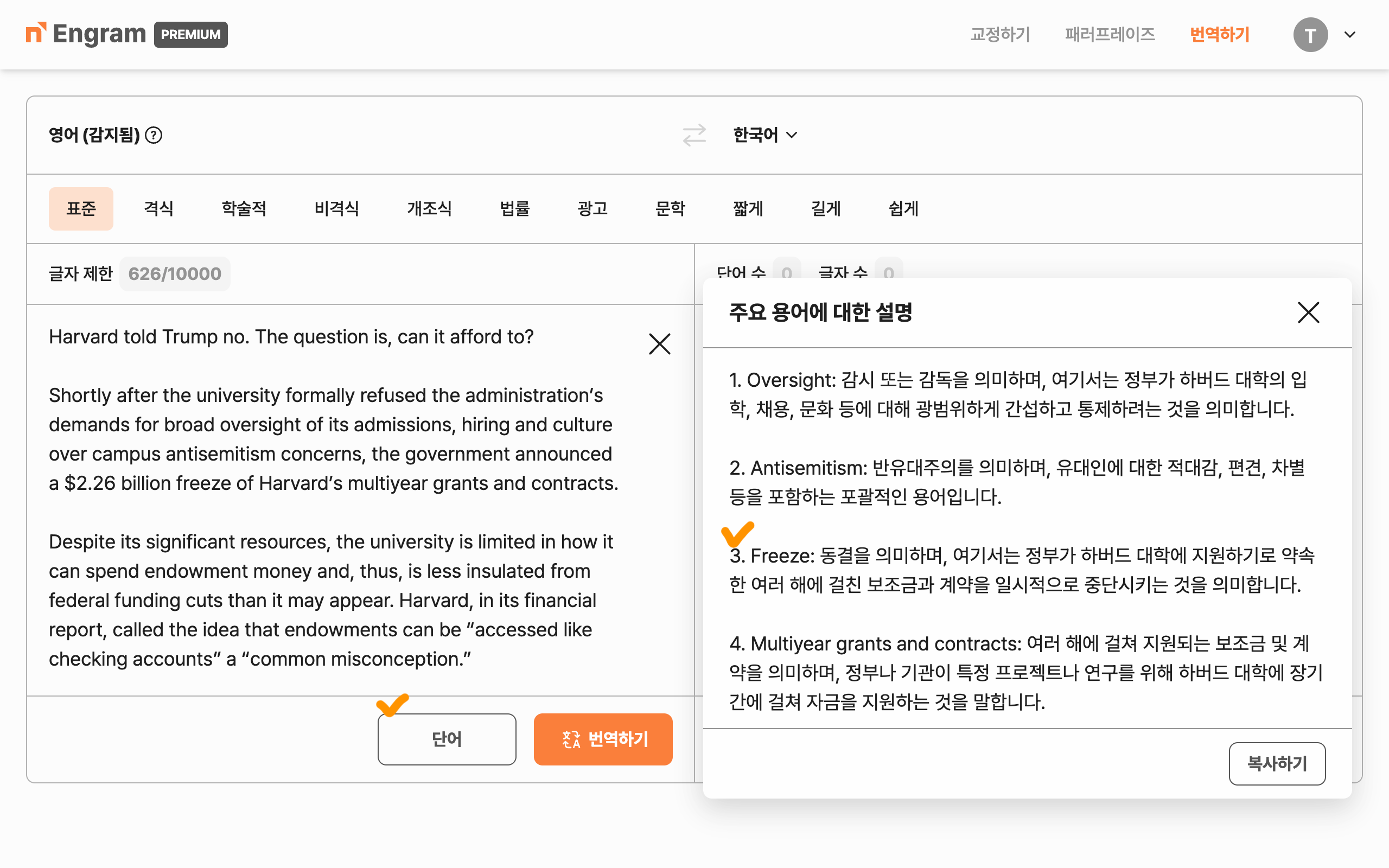Switch to the 교정하기 tab
Viewport: 1389px width, 868px height.
coord(1000,34)
